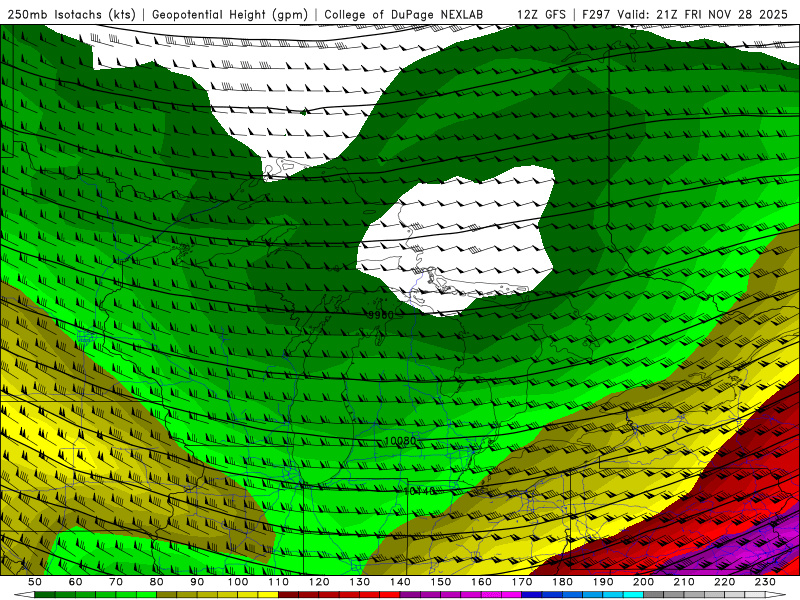Viewport: 800px width, 600px height.
Task: Click the 130 value on the legend
Action: pos(360,582)
